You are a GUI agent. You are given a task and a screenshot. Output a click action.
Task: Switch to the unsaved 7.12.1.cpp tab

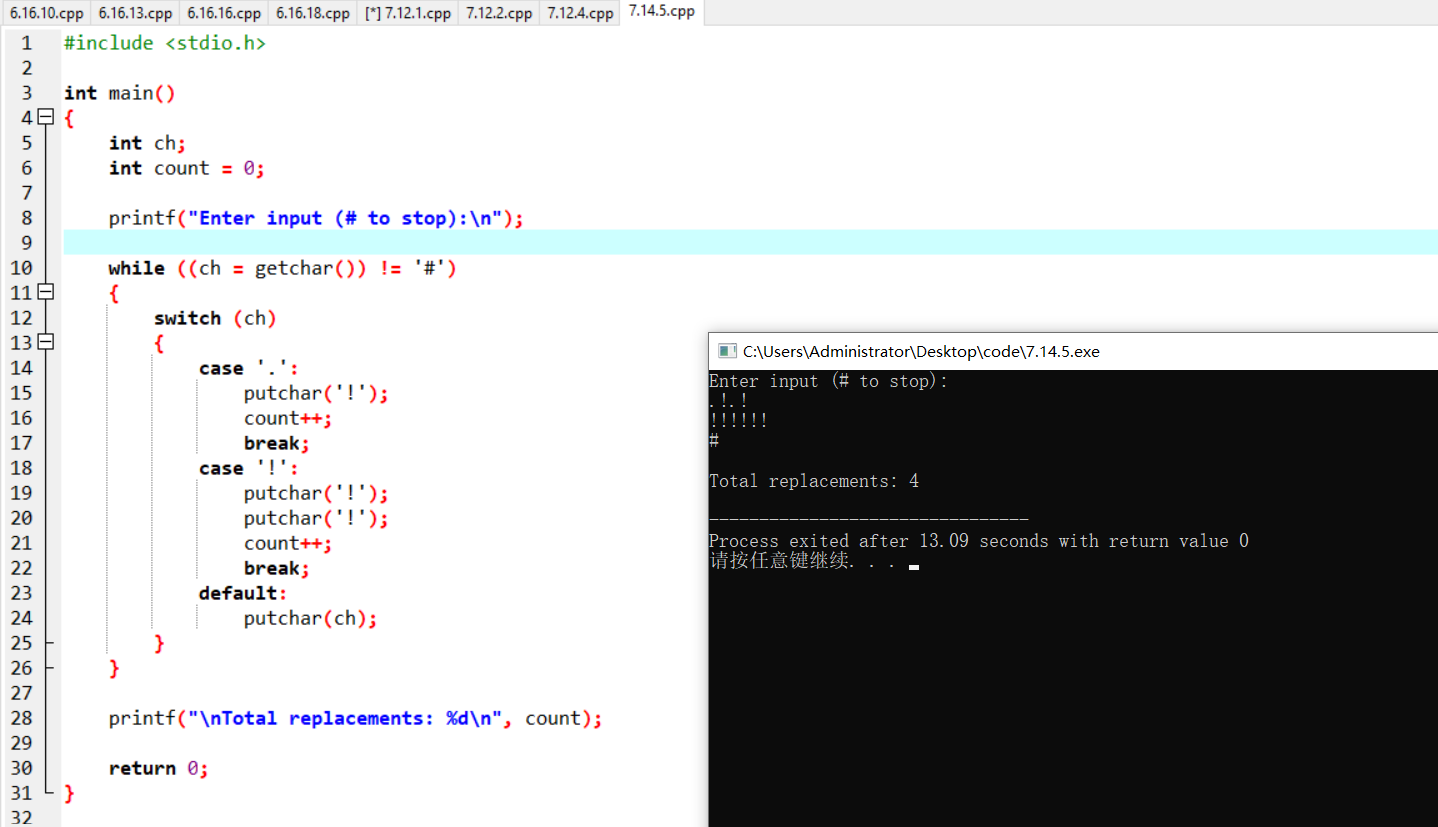[x=408, y=13]
